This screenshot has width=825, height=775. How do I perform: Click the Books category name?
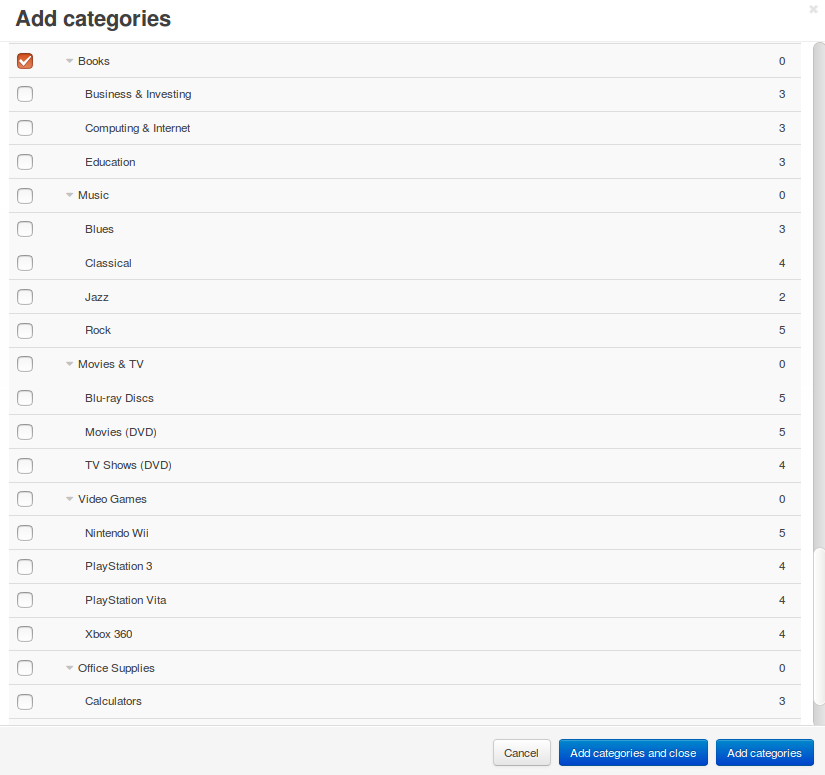pyautogui.click(x=94, y=61)
